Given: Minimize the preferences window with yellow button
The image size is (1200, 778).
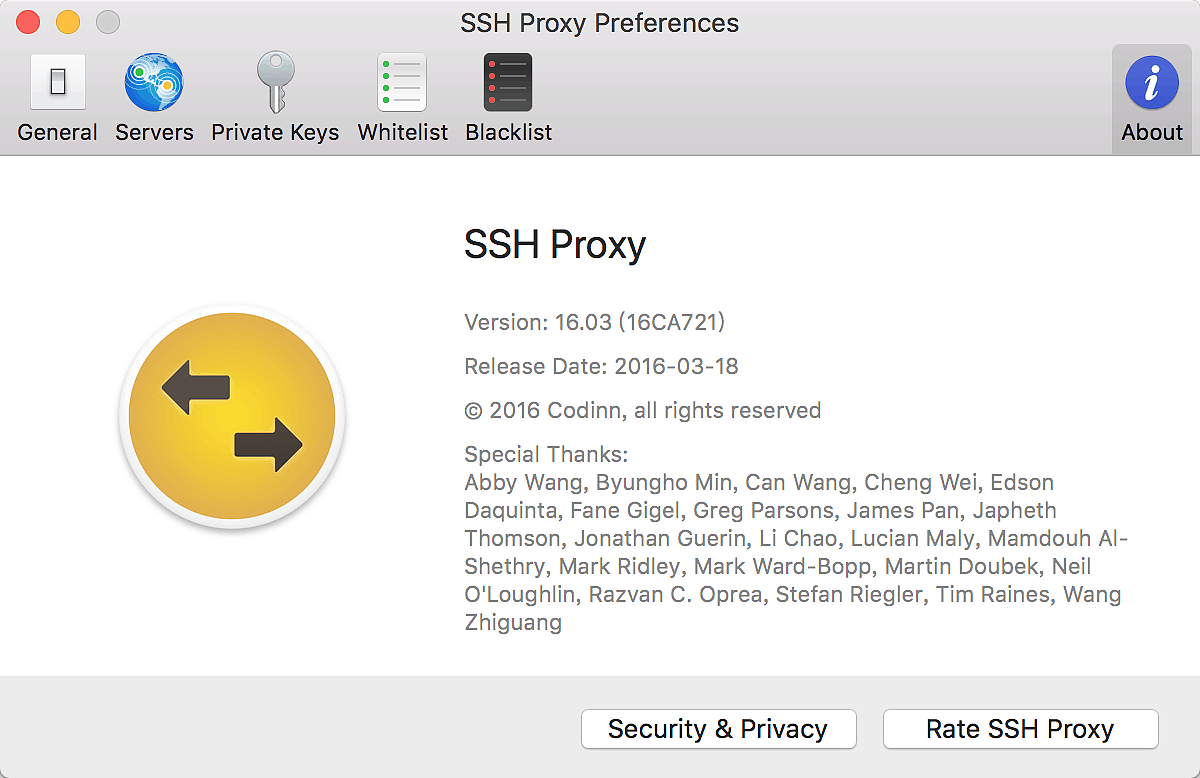Looking at the screenshot, I should pyautogui.click(x=68, y=22).
